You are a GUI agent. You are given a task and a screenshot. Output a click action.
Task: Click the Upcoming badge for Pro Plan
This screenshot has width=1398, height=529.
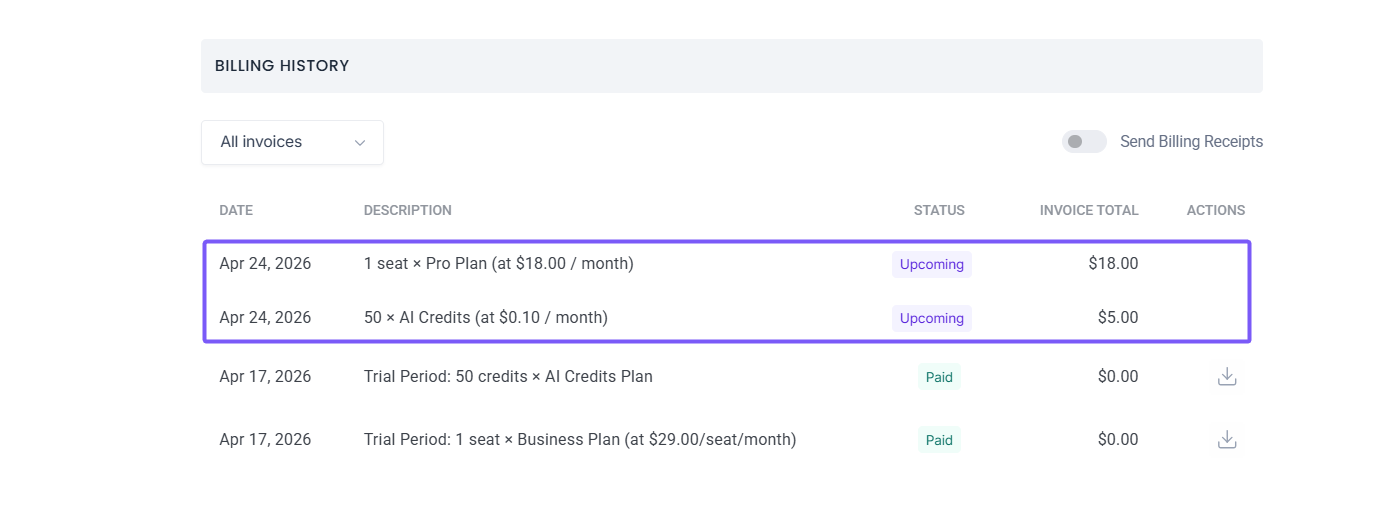[931, 265]
